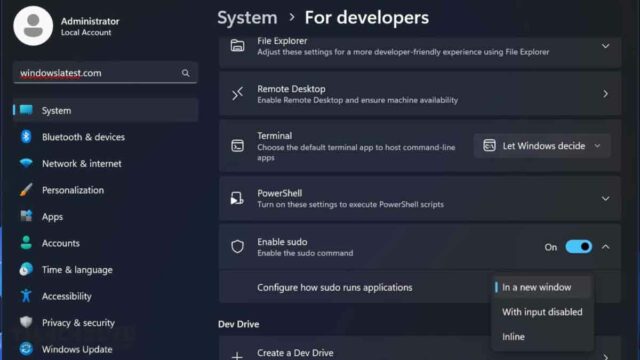Screen dimensions: 640x360
Task: Click the Bluetooth icon in sidebar
Action: click(26, 137)
